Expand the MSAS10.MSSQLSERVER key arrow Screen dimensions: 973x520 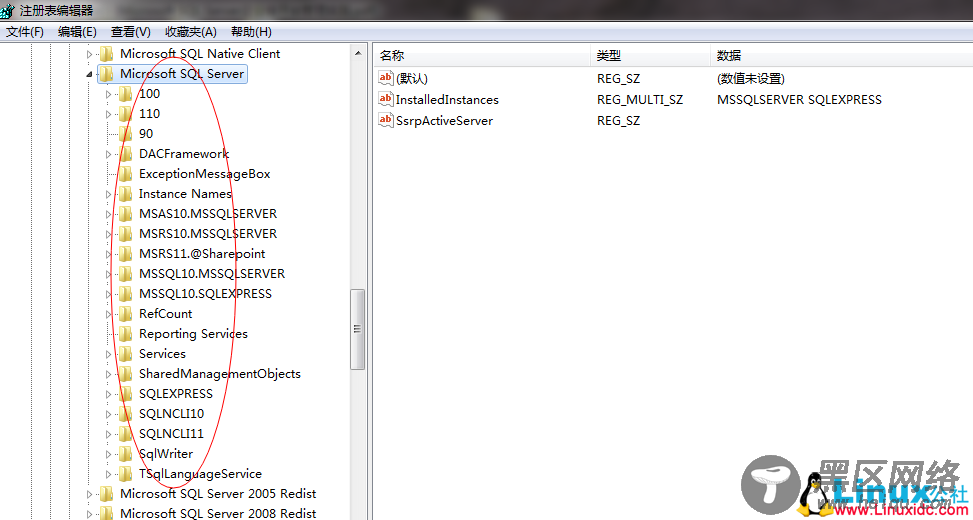(x=109, y=214)
